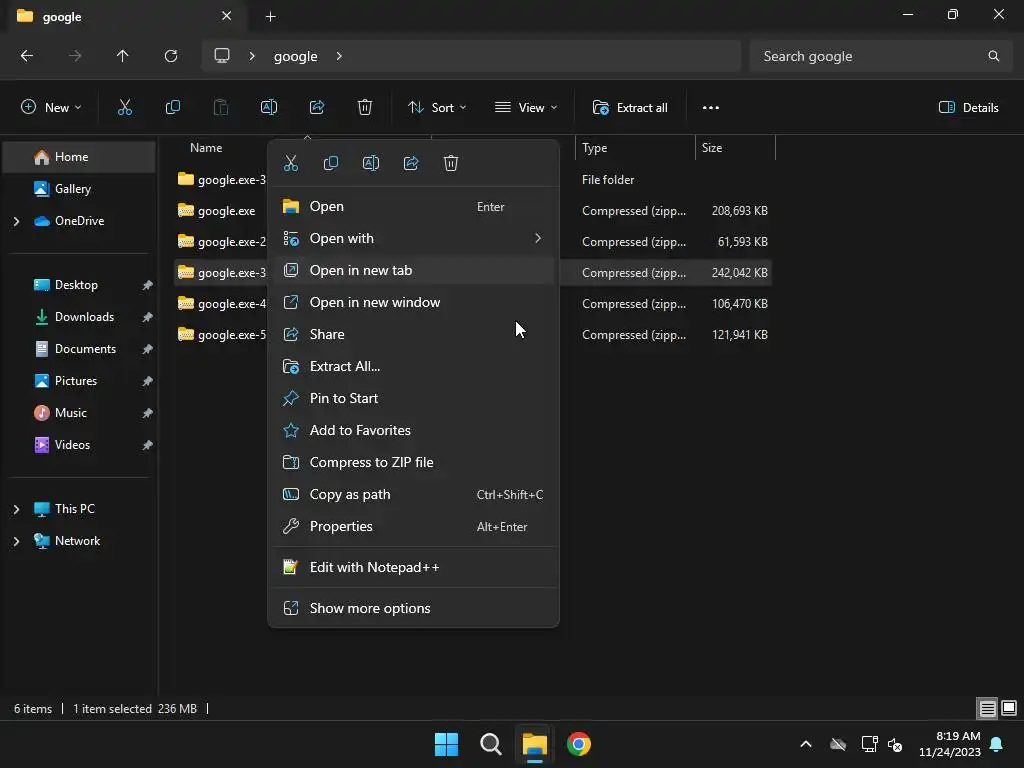
Task: Click the PC icon in the address bar
Action: point(222,56)
